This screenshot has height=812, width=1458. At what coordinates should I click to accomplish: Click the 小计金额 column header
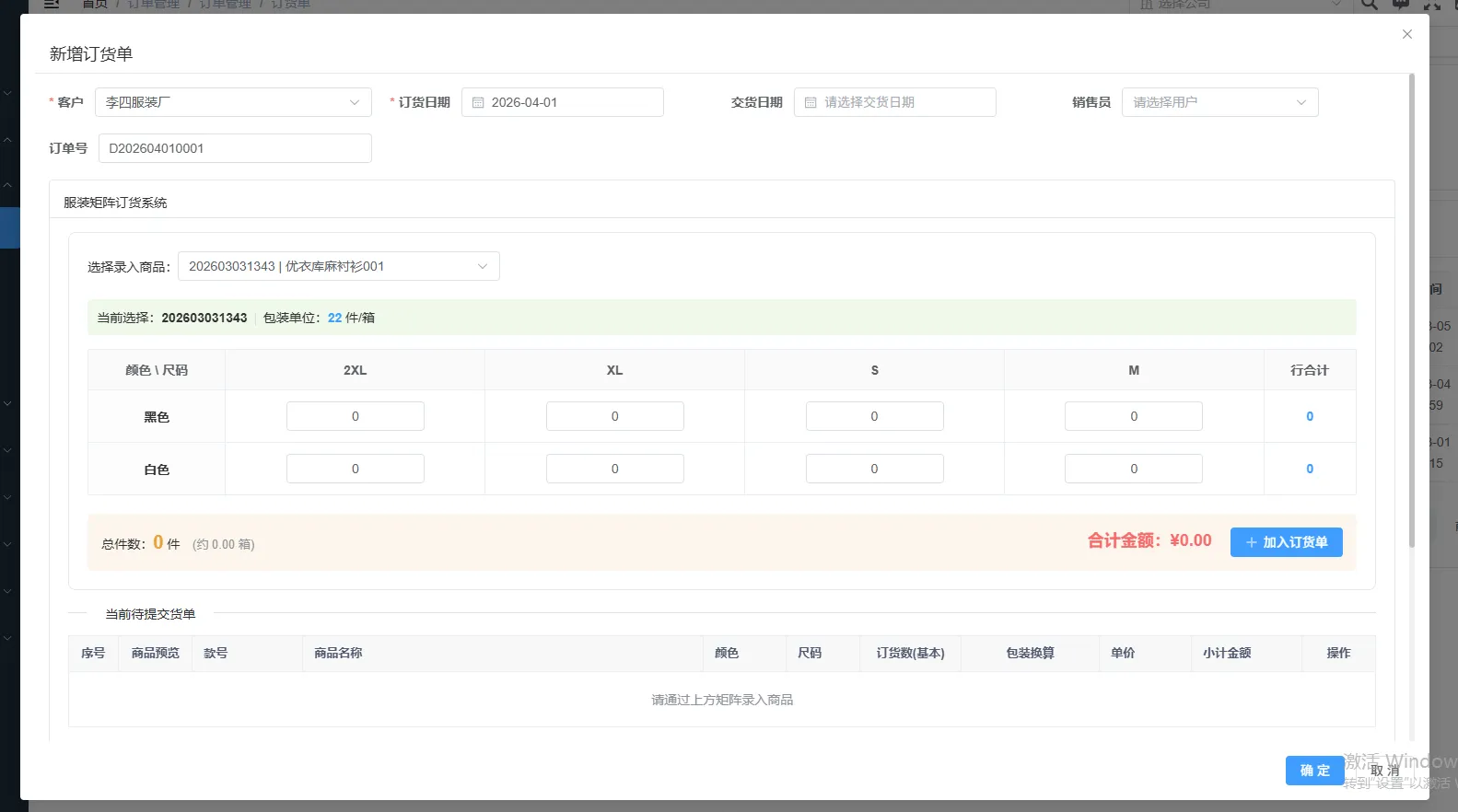1226,653
